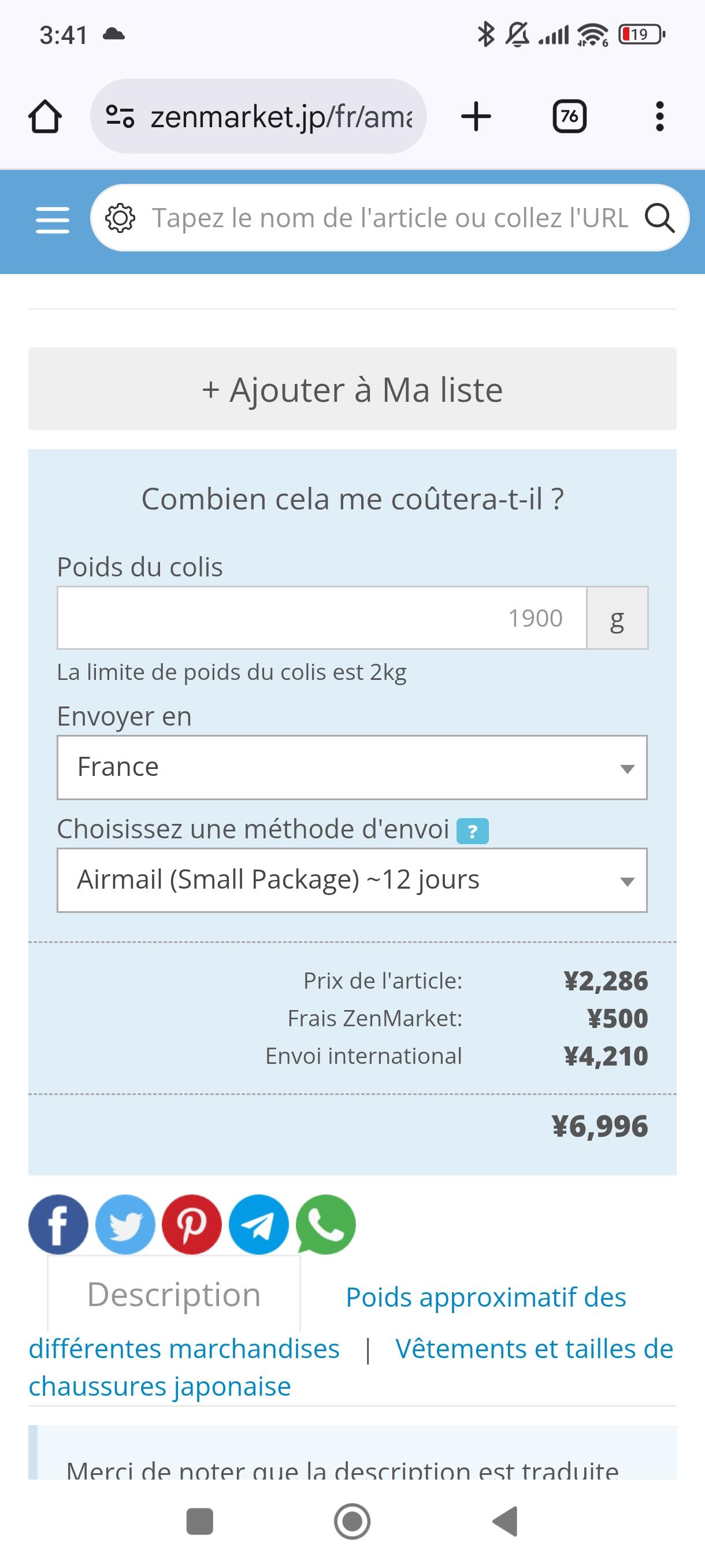Click the search settings gear icon

tap(120, 219)
